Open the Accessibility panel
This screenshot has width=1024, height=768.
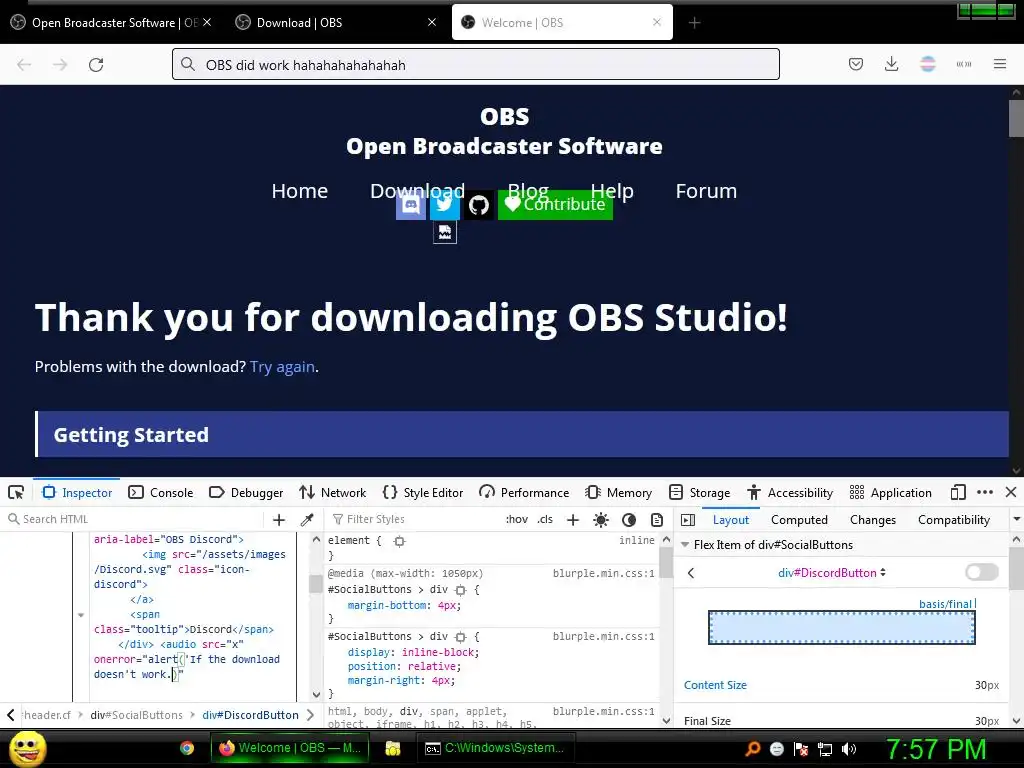[x=790, y=492]
